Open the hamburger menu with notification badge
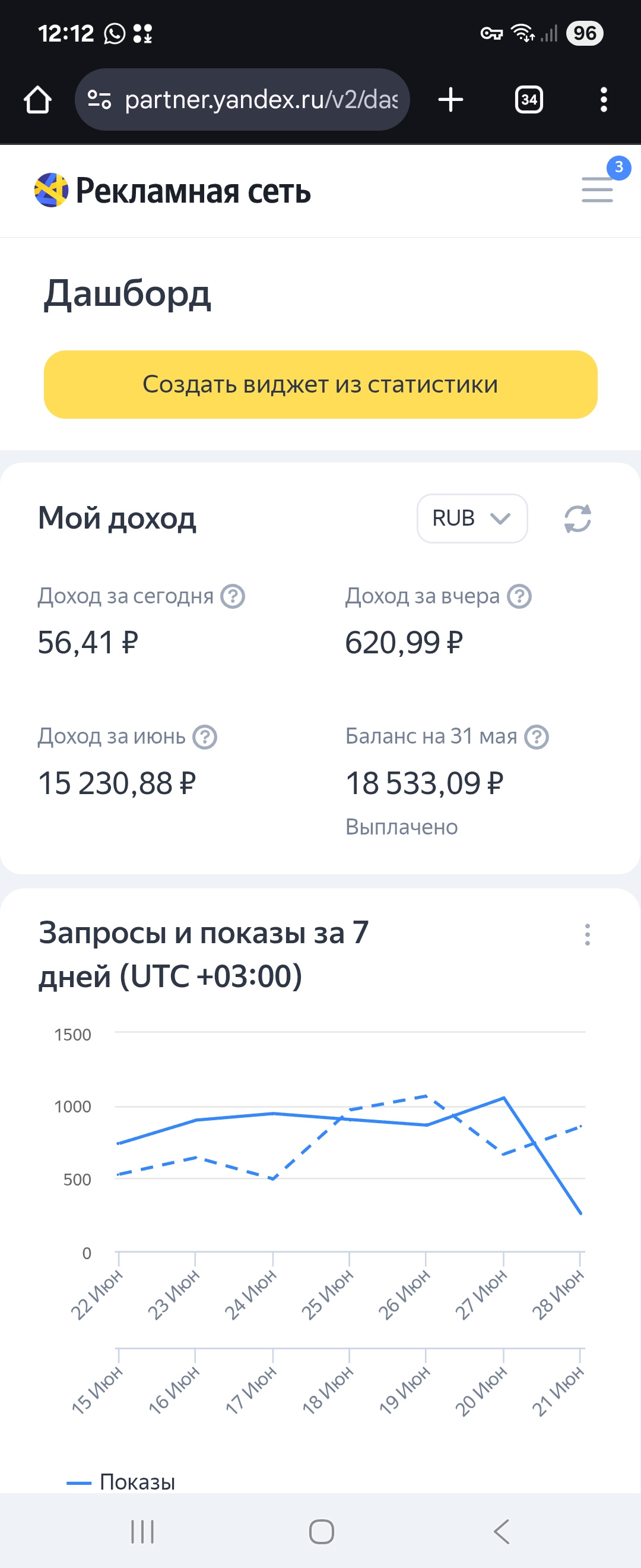The height and width of the screenshot is (1568, 641). 597,189
